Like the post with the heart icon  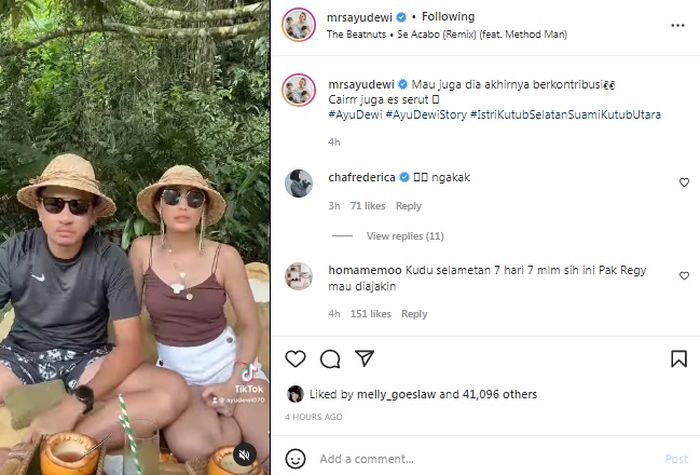[296, 358]
